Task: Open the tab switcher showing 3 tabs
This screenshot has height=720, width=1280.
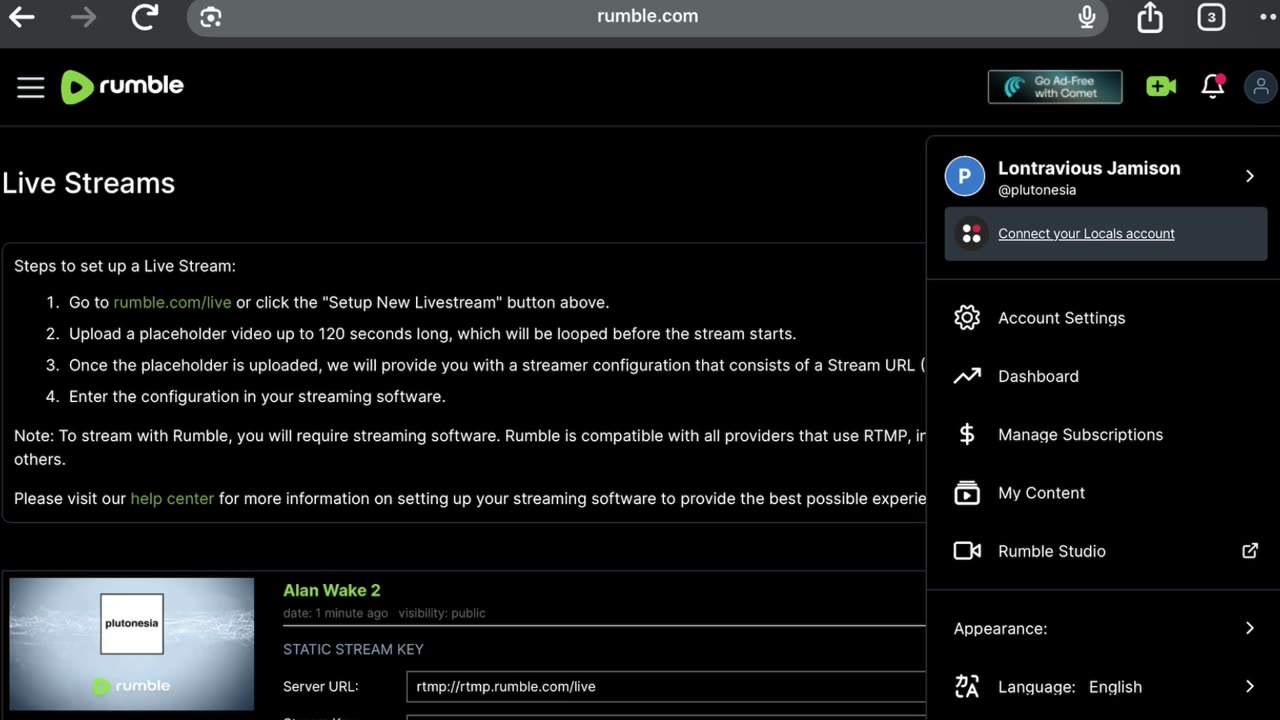Action: coord(1211,17)
